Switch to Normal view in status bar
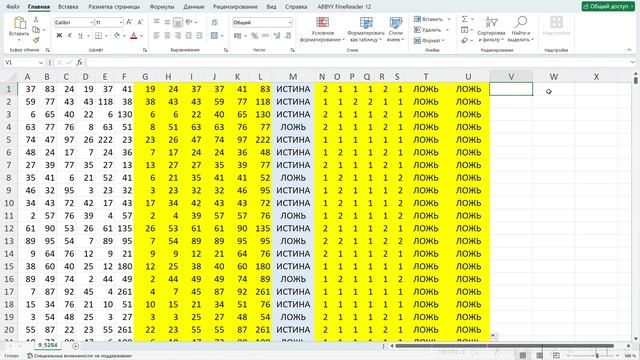 pos(522,356)
